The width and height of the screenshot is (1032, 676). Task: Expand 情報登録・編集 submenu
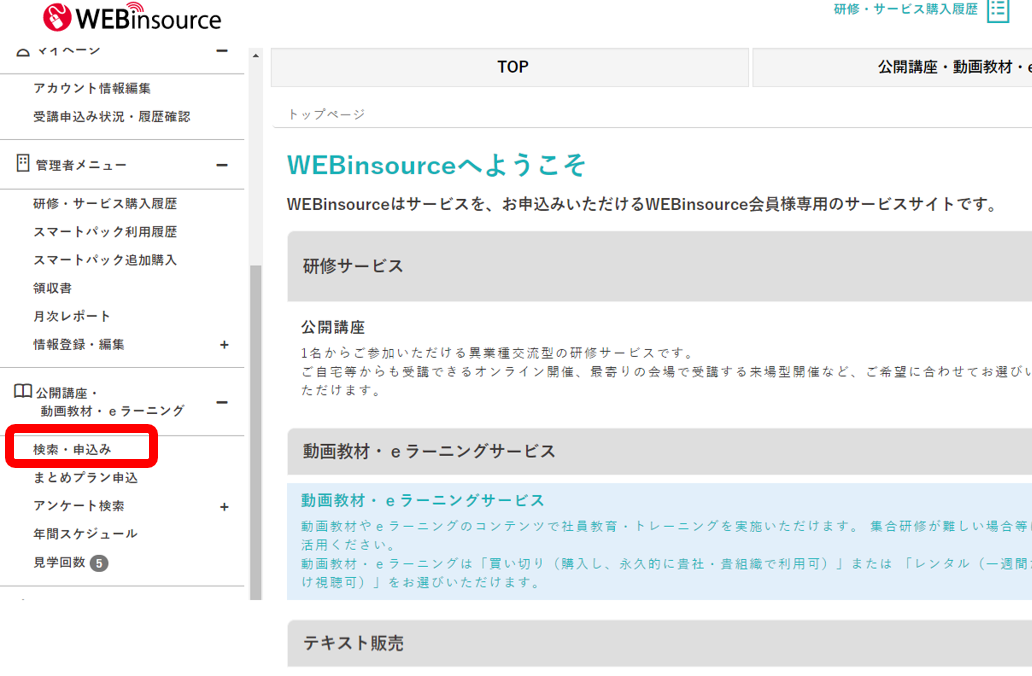pos(224,345)
